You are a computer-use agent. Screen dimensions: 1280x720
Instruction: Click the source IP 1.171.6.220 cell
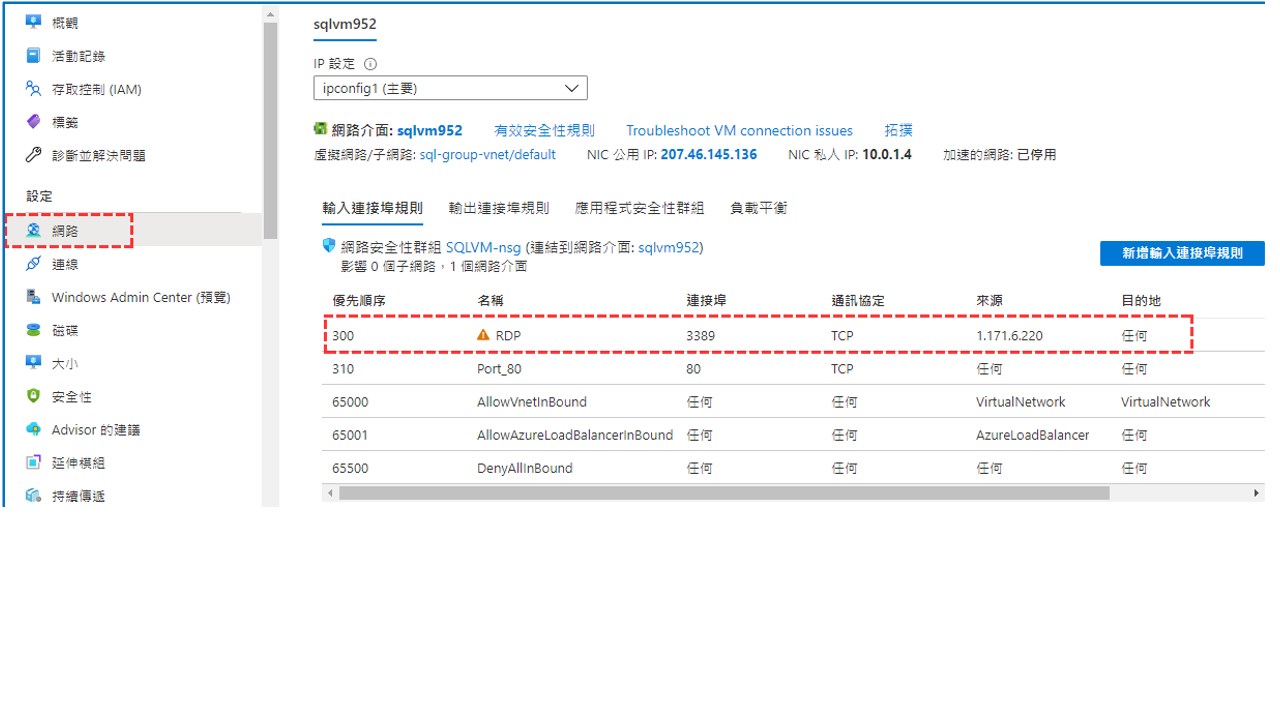pyautogui.click(x=1009, y=336)
